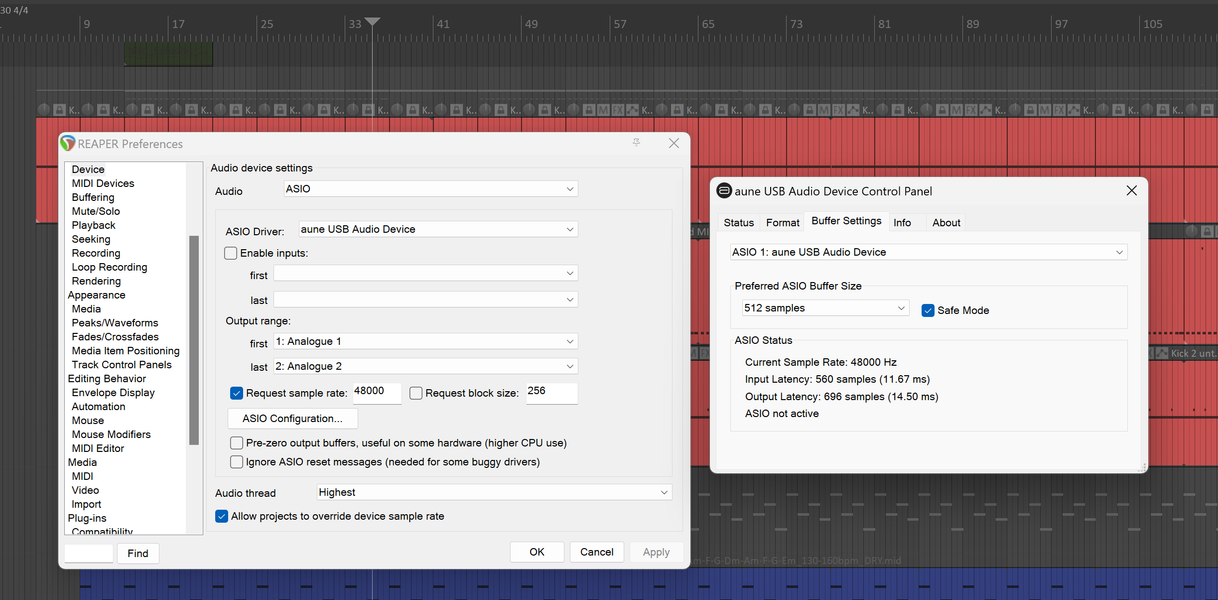Image resolution: width=1218 pixels, height=600 pixels.
Task: Select Mute/Solo in preferences tree
Action: point(96,212)
